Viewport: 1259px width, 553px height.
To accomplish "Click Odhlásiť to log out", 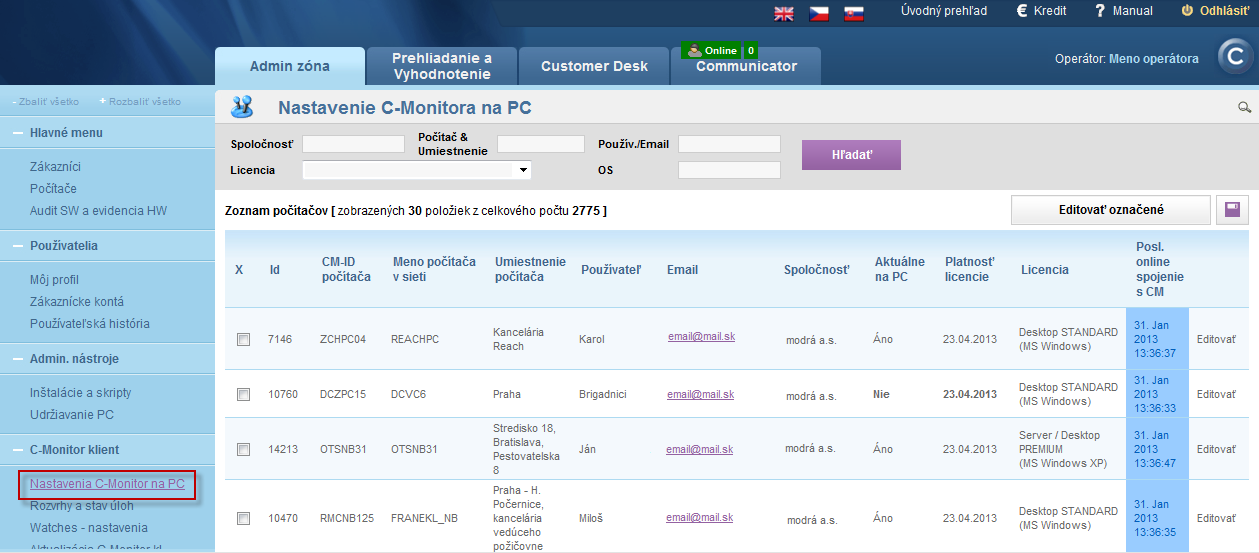I will 1216,11.
